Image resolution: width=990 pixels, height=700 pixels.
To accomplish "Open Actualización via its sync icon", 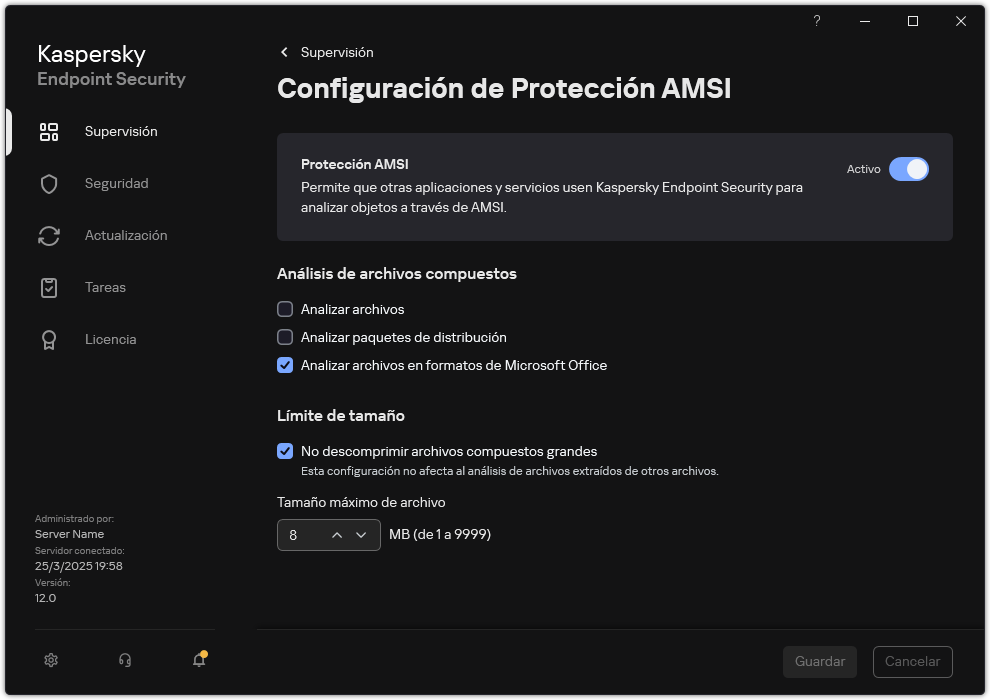I will (49, 235).
